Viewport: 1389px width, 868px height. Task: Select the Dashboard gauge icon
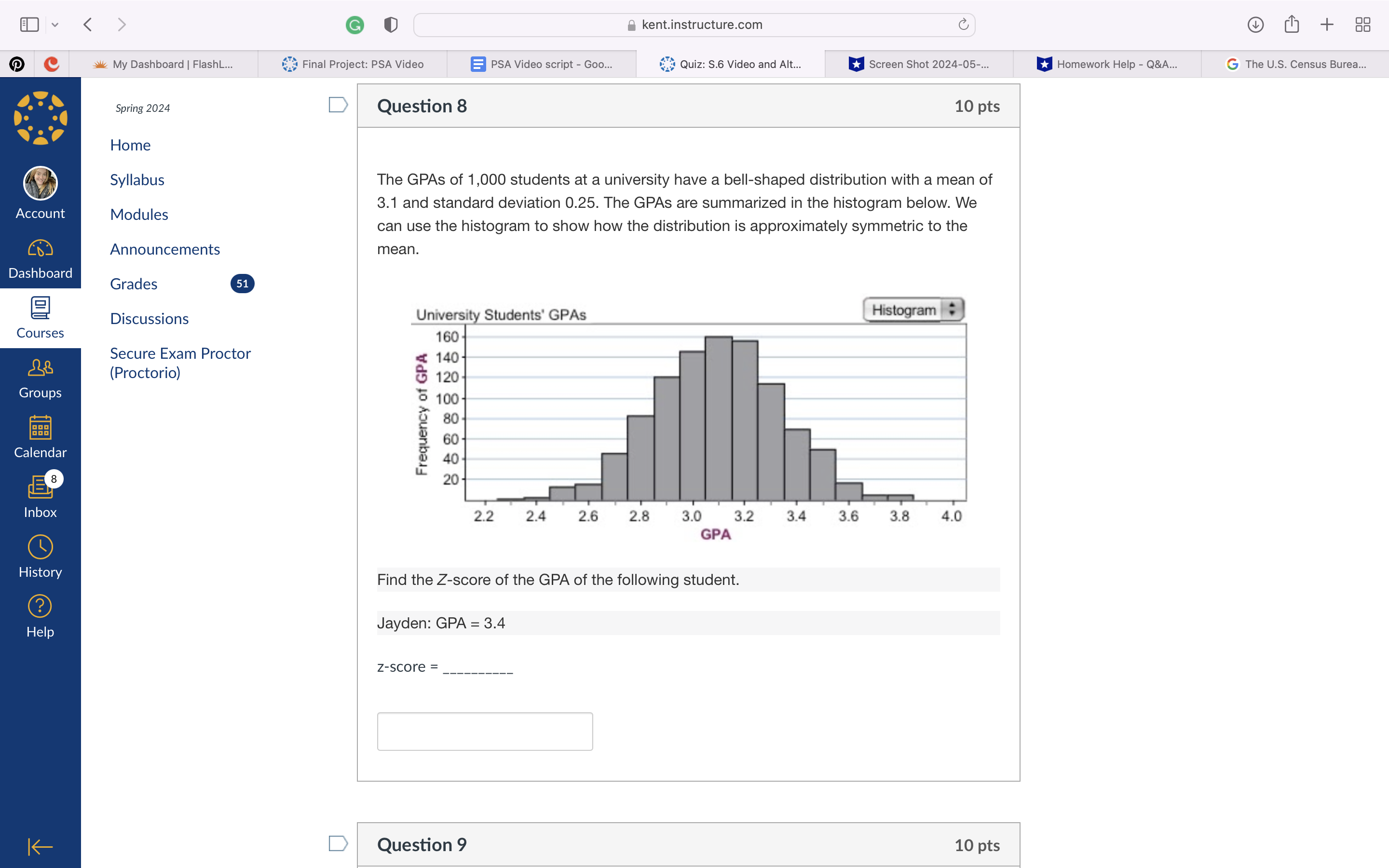point(40,248)
